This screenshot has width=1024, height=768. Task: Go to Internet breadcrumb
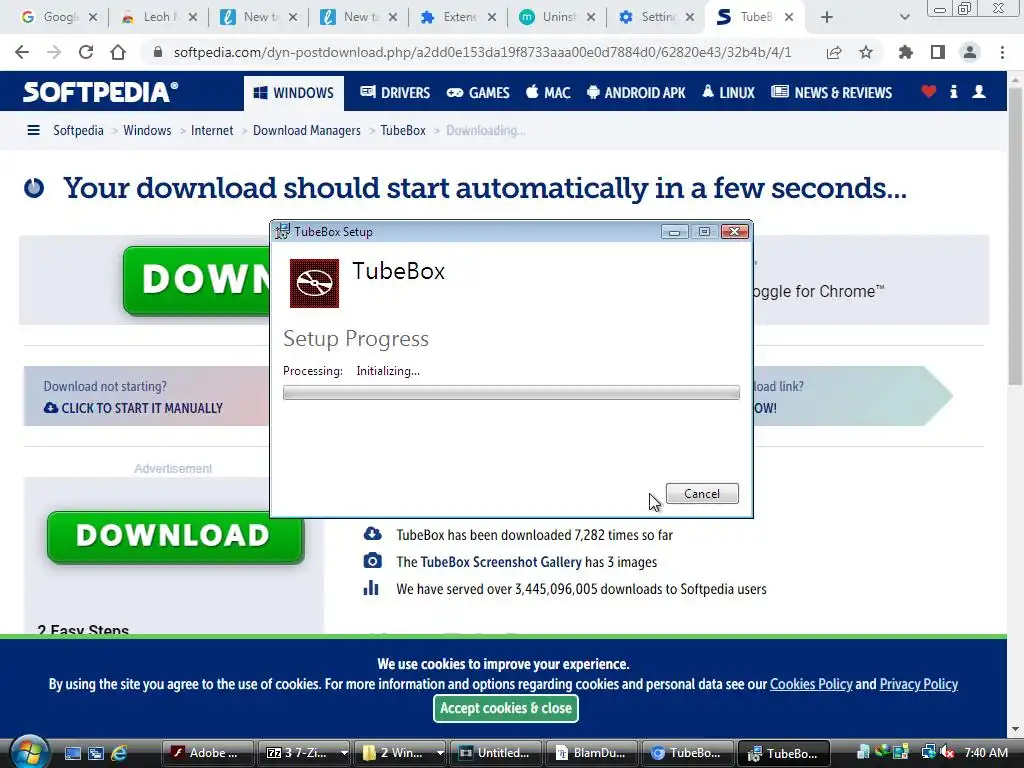coord(212,130)
